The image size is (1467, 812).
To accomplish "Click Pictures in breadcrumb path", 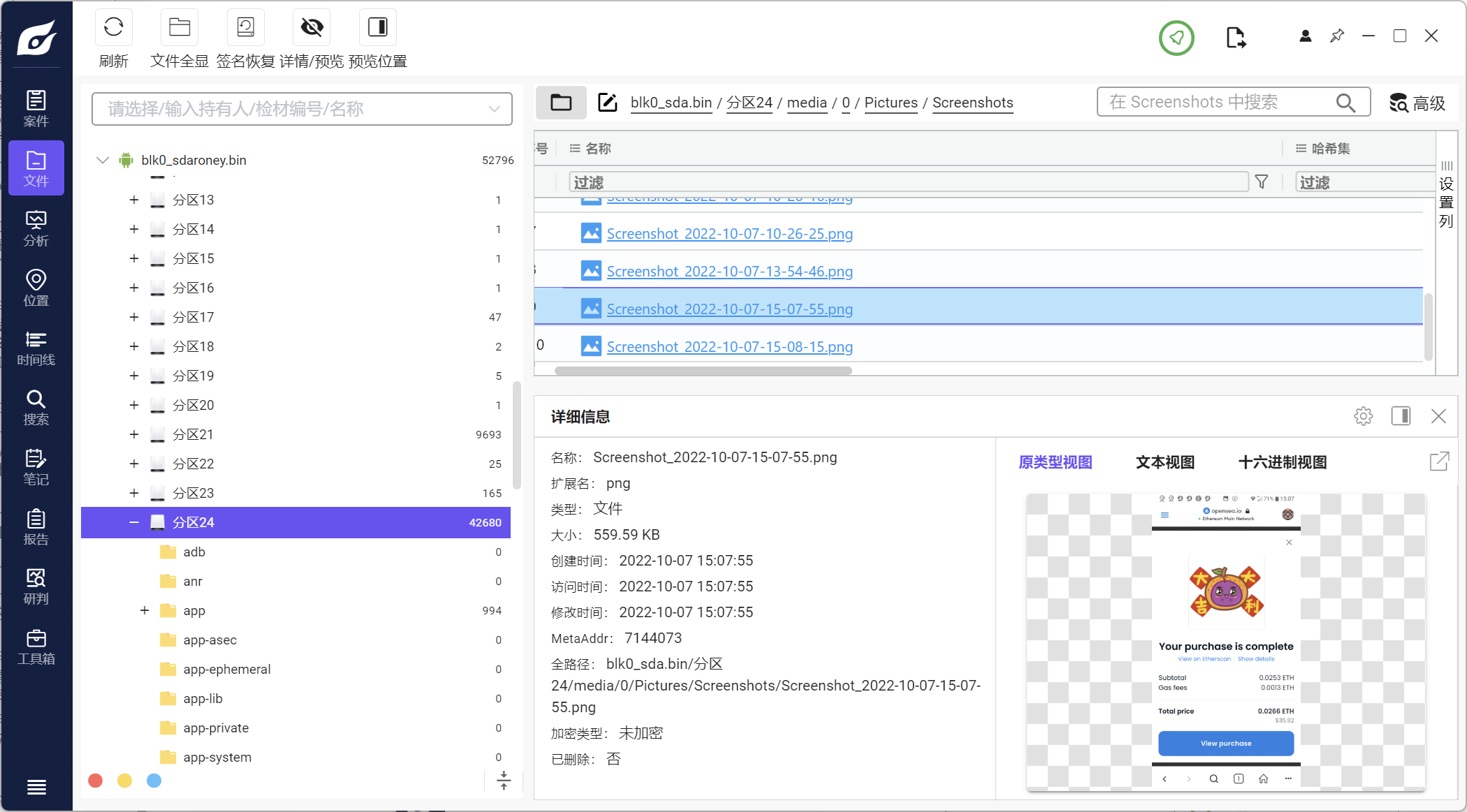I will (891, 103).
